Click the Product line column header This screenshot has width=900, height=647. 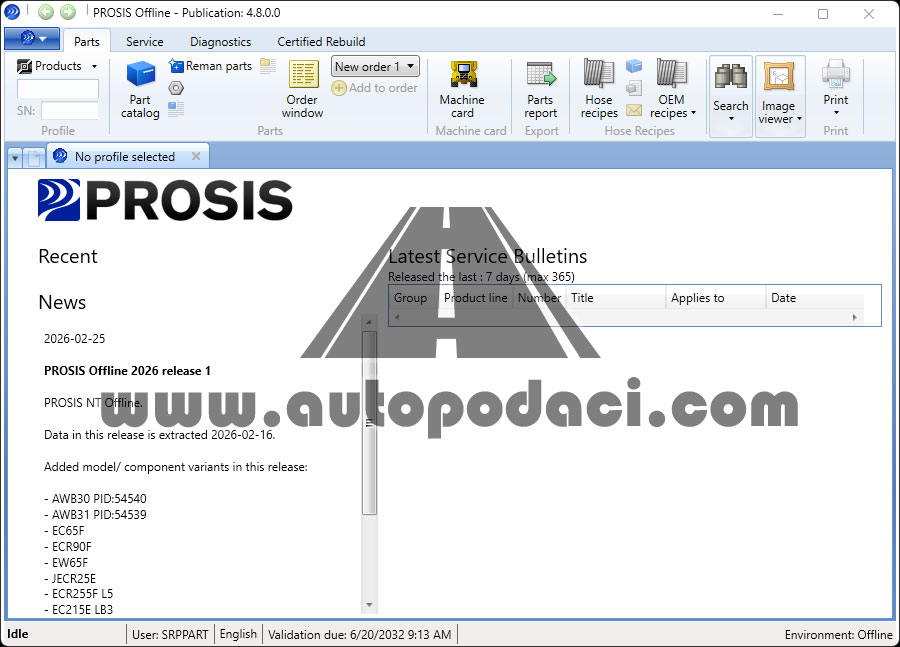(x=476, y=298)
